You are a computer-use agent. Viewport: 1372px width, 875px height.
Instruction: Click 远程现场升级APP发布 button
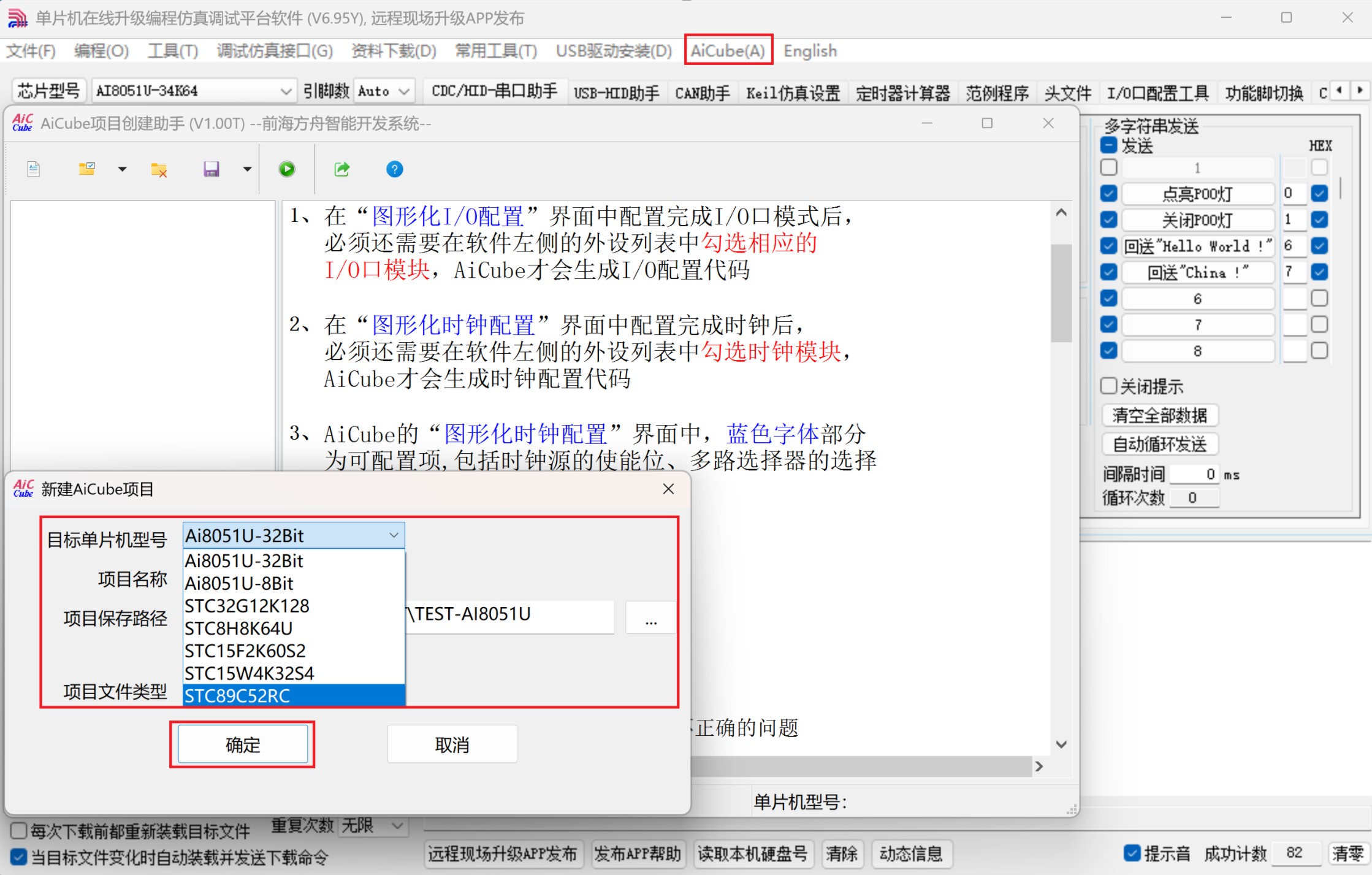click(x=502, y=854)
